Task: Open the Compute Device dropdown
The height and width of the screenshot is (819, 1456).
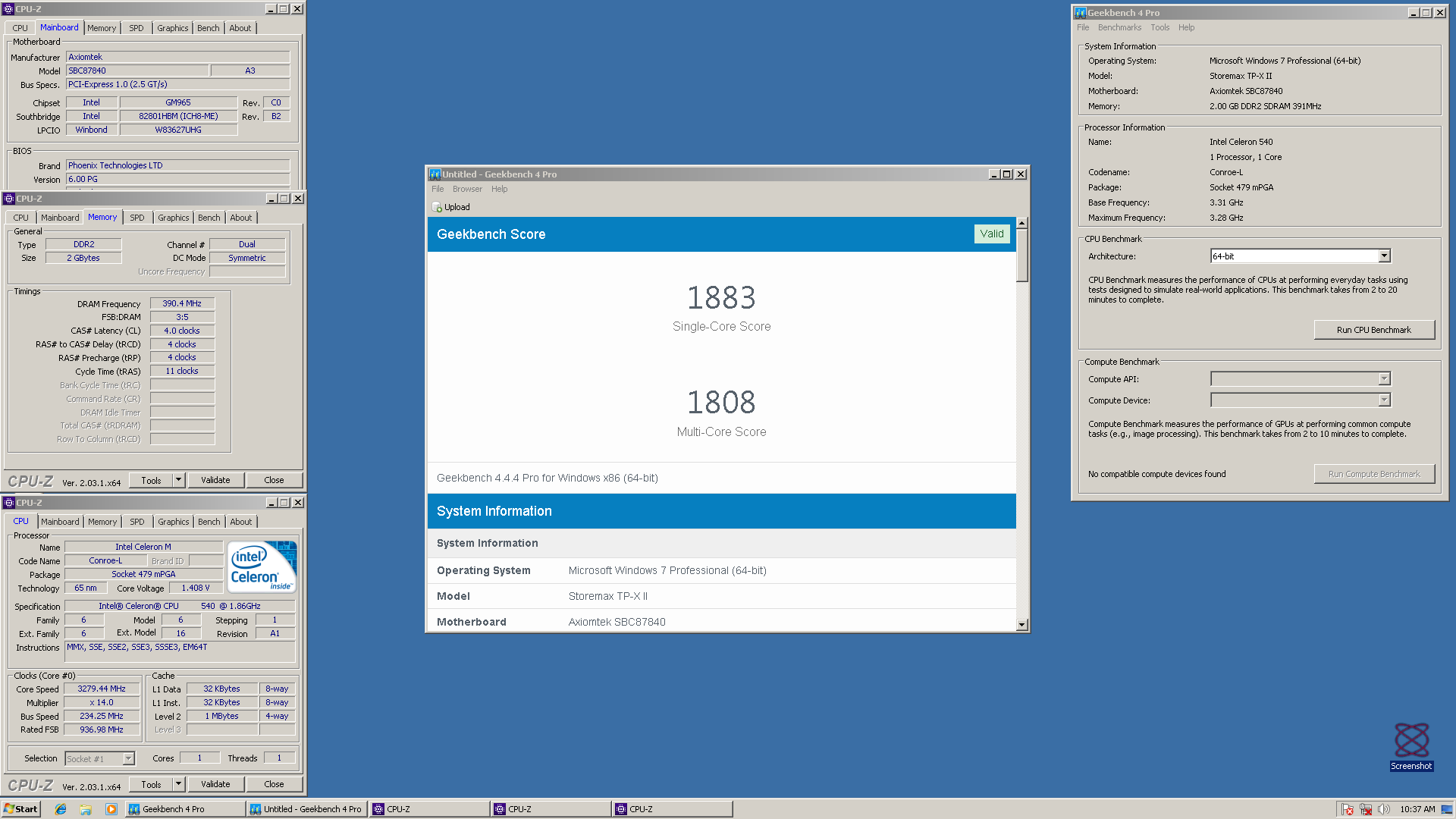Action: [x=1384, y=400]
